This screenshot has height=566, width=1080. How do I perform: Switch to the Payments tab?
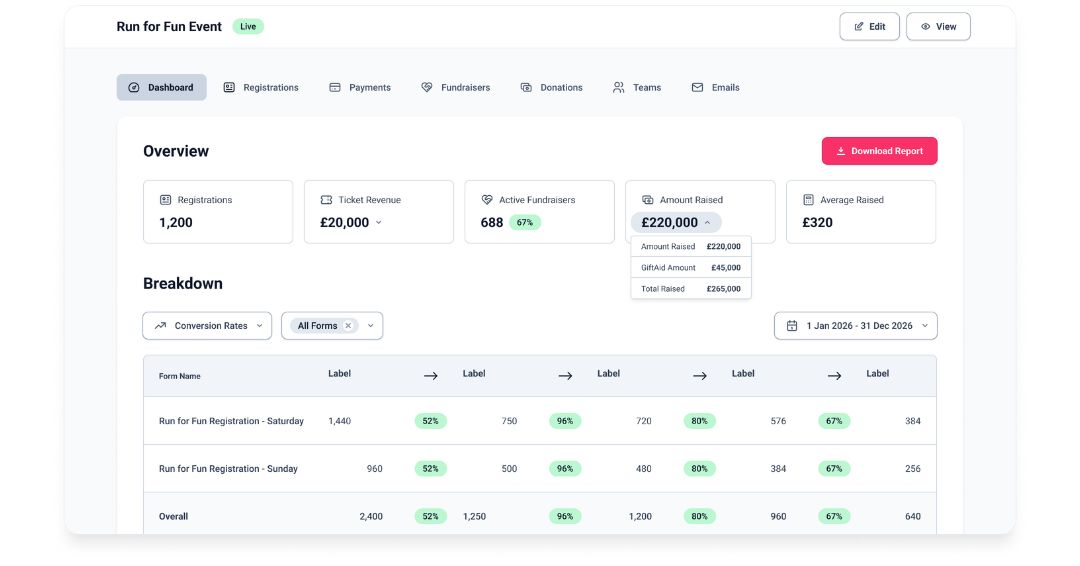coord(360,87)
